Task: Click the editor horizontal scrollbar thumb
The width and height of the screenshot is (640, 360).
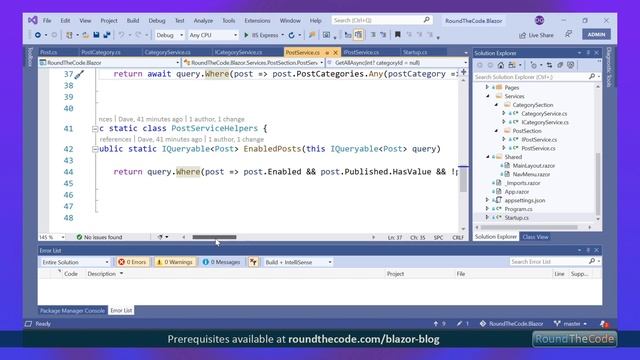Action: (x=214, y=237)
